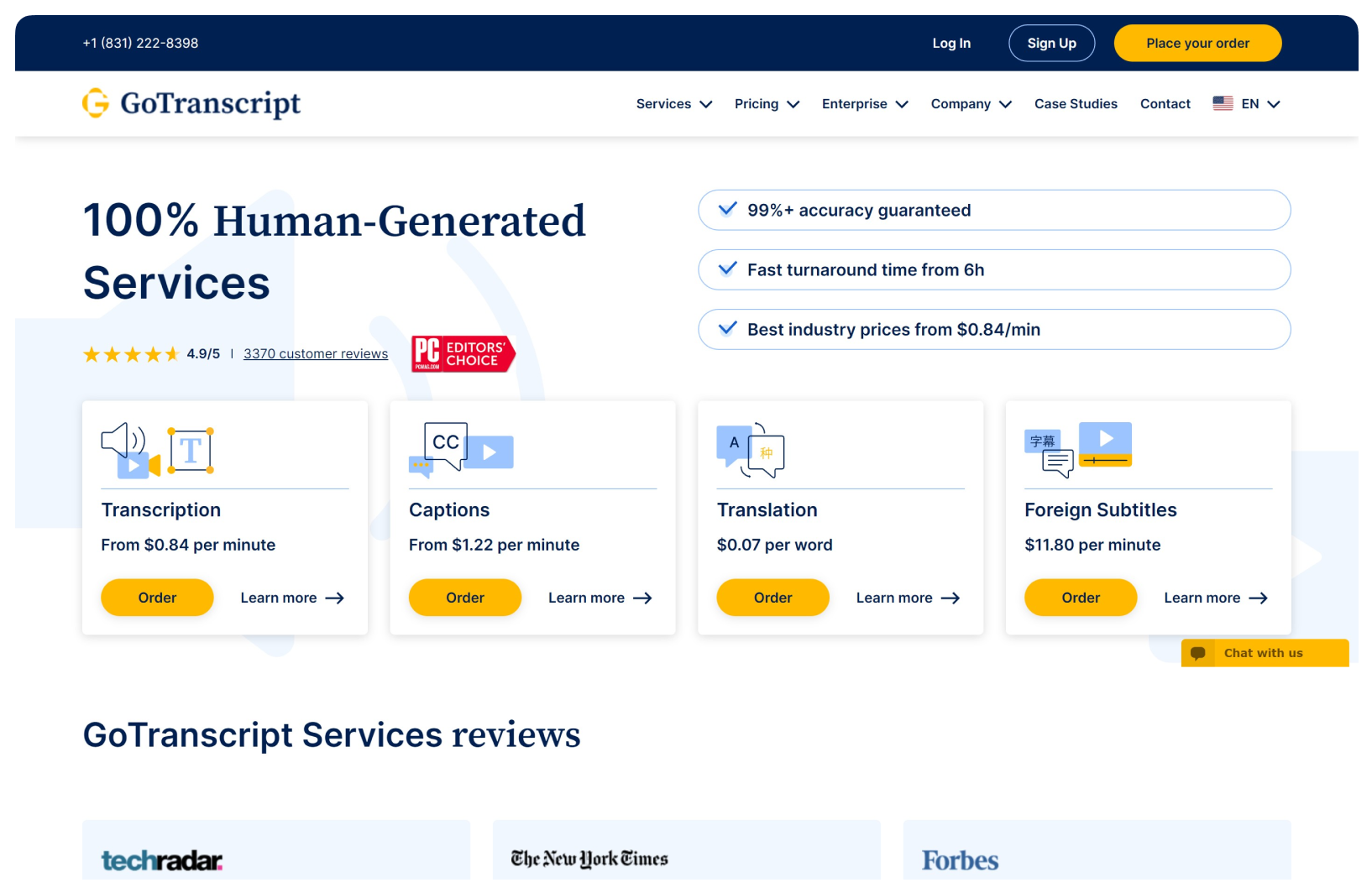Click the chat bubble icon
The image size is (1372, 893).
point(1199,653)
